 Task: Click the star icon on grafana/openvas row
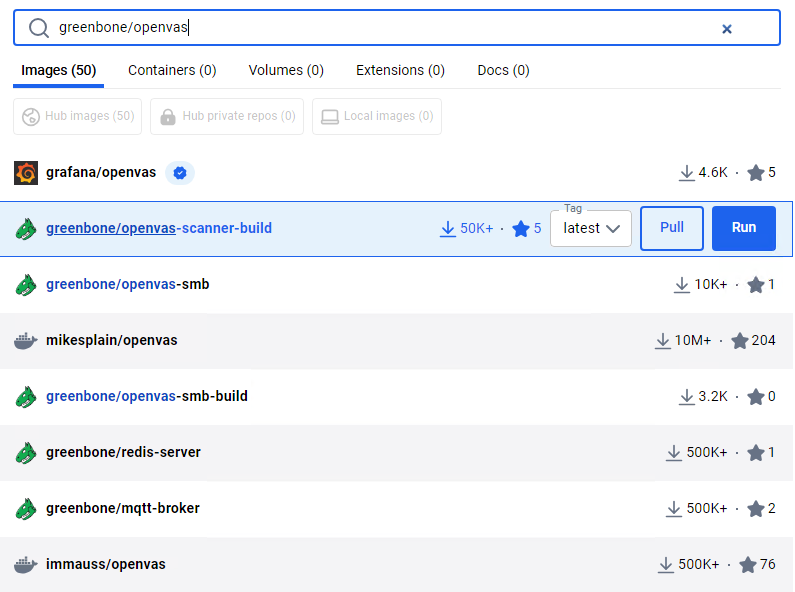(755, 173)
